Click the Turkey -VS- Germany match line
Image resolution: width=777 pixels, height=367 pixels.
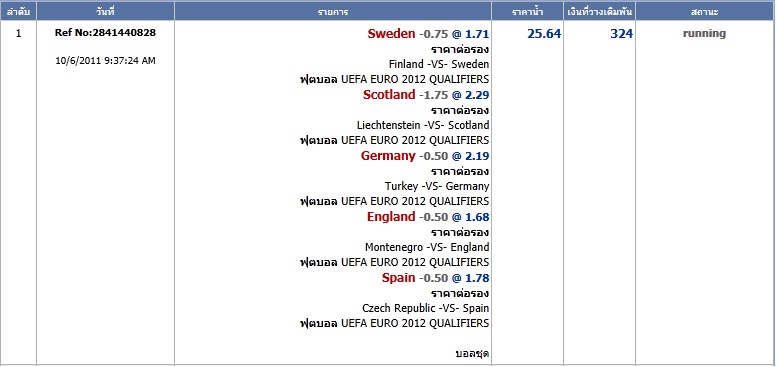[x=437, y=186]
